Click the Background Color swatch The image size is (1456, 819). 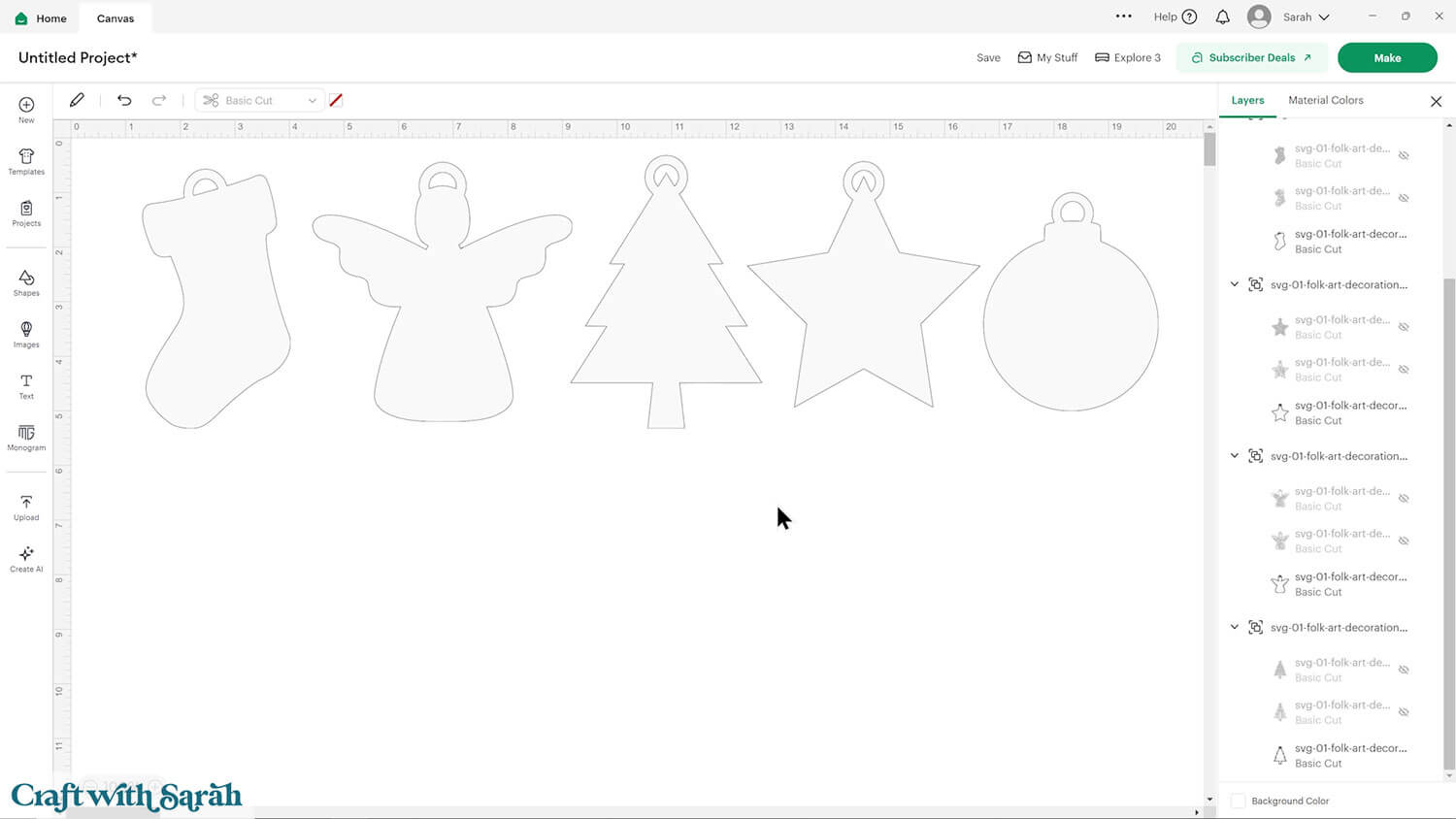(x=1238, y=801)
